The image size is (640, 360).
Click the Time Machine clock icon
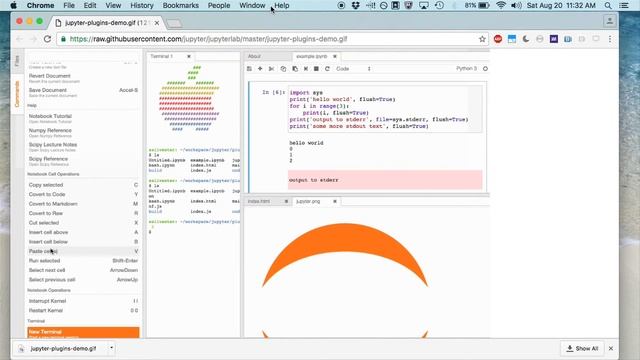coord(439,5)
